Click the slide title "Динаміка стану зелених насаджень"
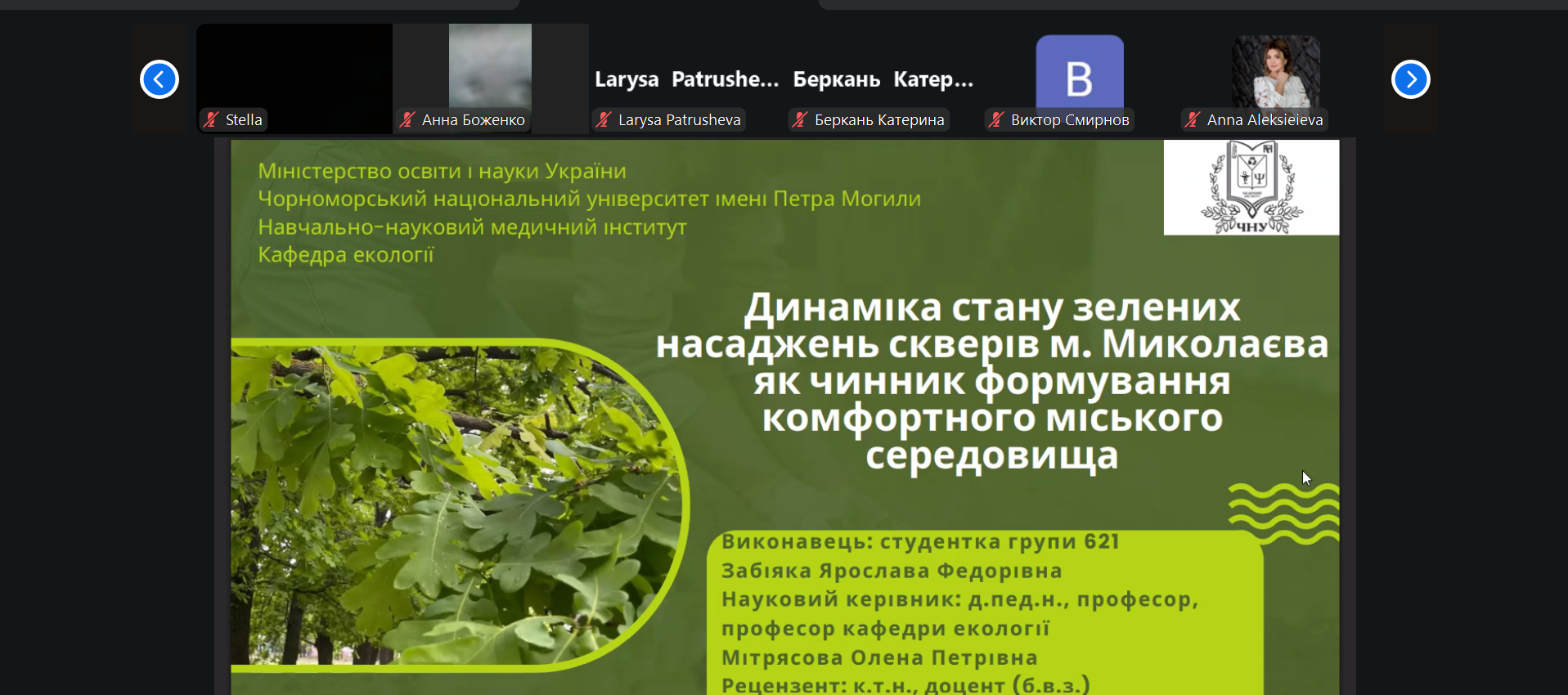The width and height of the screenshot is (1568, 695). pyautogui.click(x=991, y=325)
